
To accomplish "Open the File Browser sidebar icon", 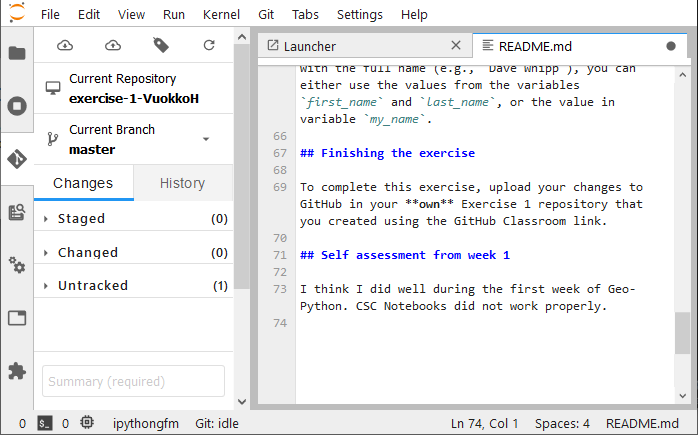I will pos(17,53).
